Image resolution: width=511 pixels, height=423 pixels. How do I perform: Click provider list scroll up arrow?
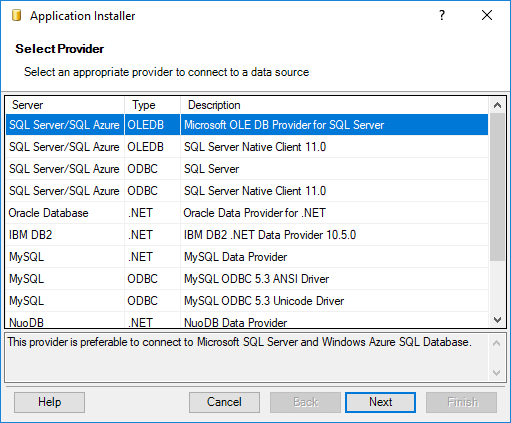point(497,106)
